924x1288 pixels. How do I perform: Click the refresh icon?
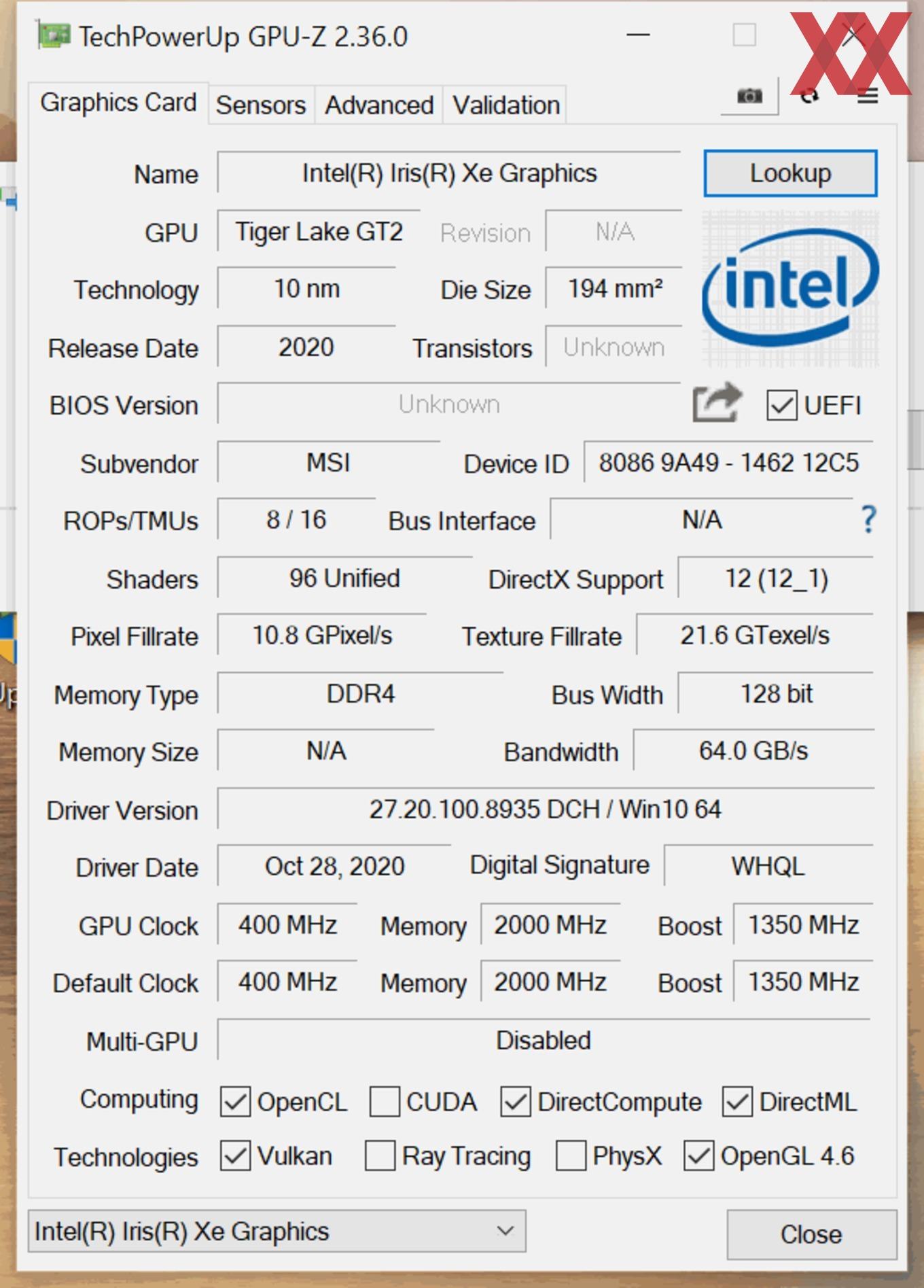pyautogui.click(x=808, y=97)
